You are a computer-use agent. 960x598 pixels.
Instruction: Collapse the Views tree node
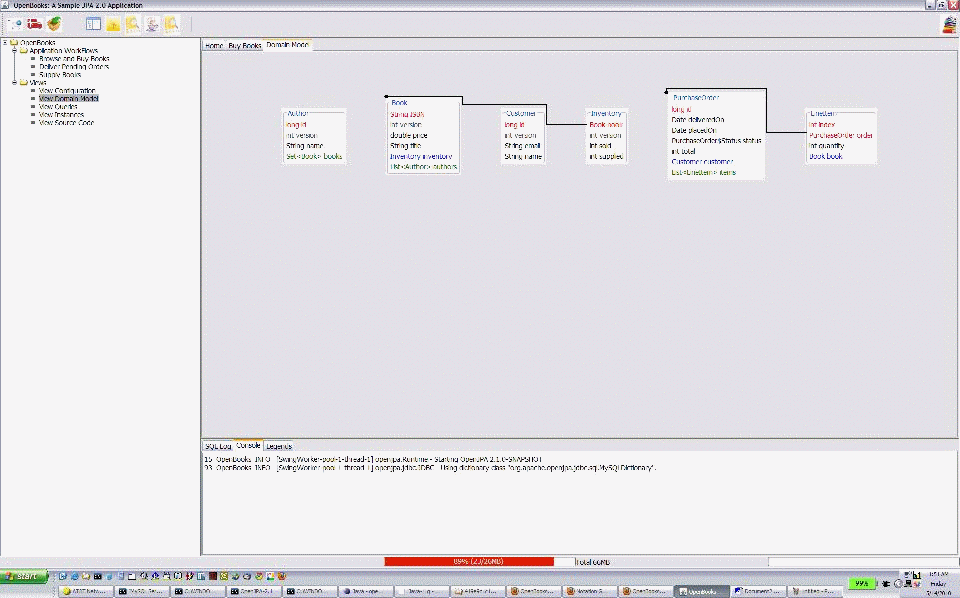coord(14,83)
